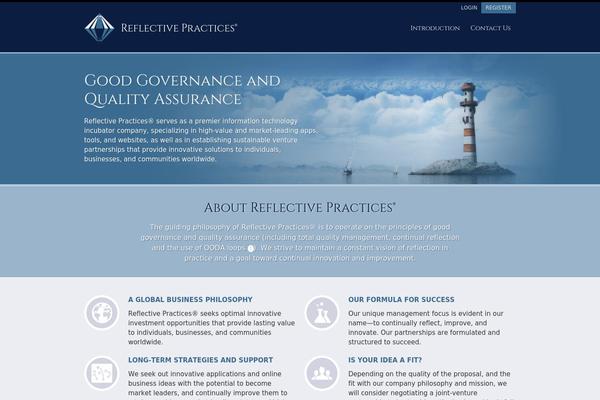
Task: Click the flask icon for Formula for Success
Action: tap(321, 313)
